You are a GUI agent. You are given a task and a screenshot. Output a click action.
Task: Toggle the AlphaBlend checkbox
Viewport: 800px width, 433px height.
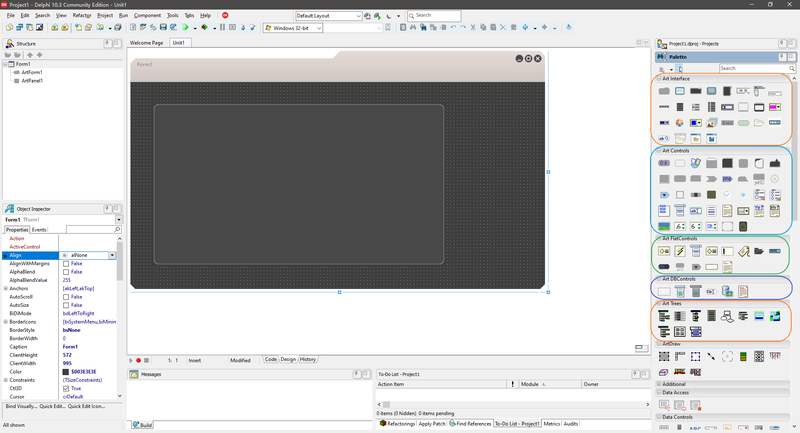tap(66, 272)
